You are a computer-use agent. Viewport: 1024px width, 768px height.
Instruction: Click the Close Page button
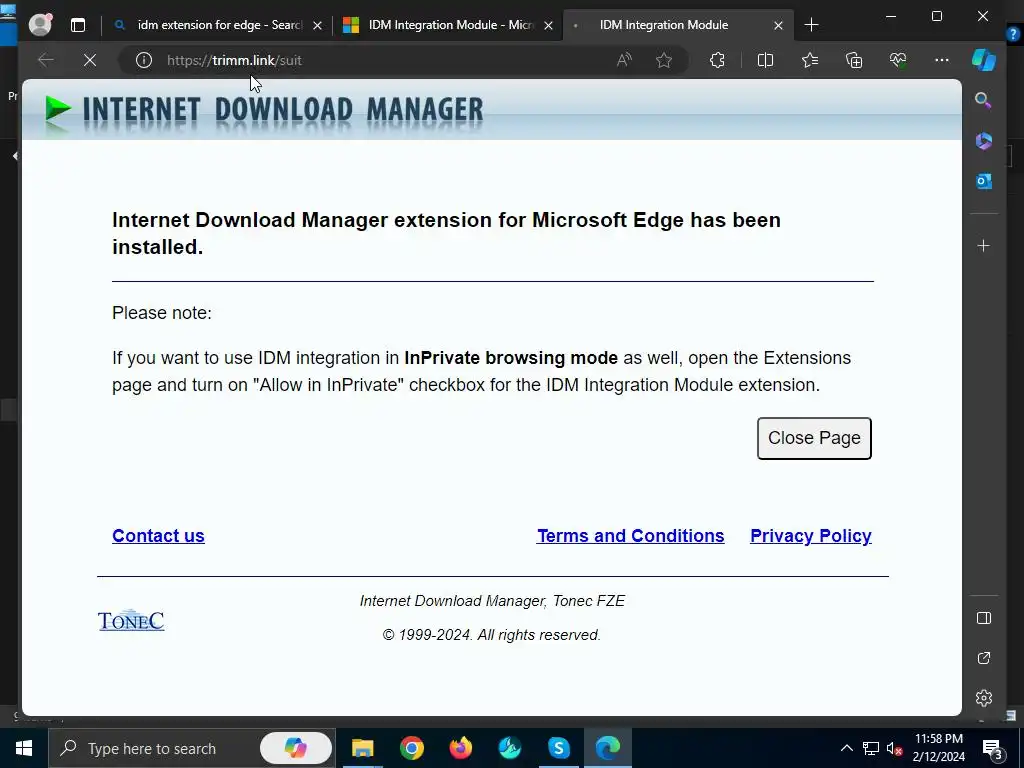pos(814,438)
